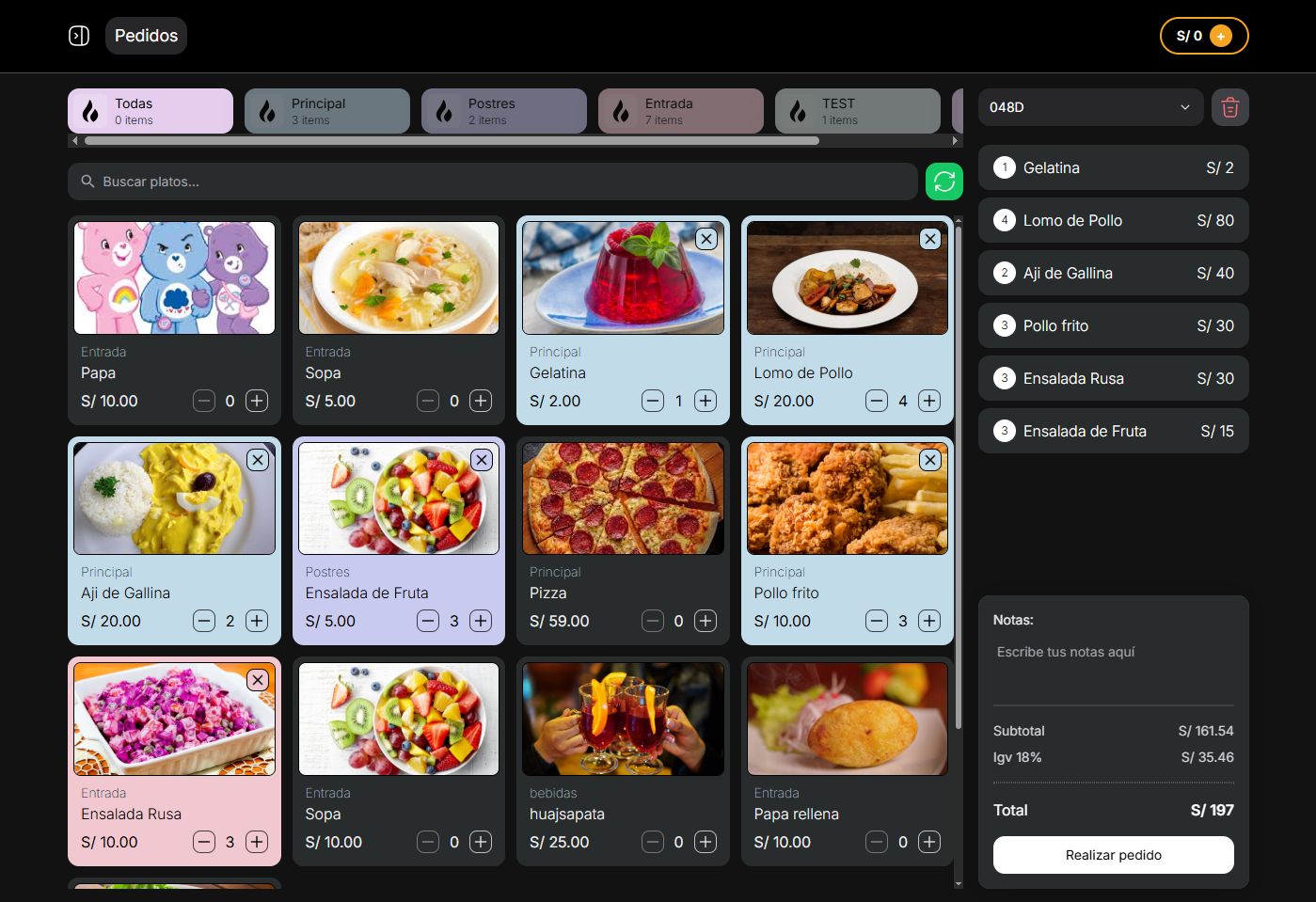
Task: Remove Aji de Gallina card with X
Action: coord(258,460)
